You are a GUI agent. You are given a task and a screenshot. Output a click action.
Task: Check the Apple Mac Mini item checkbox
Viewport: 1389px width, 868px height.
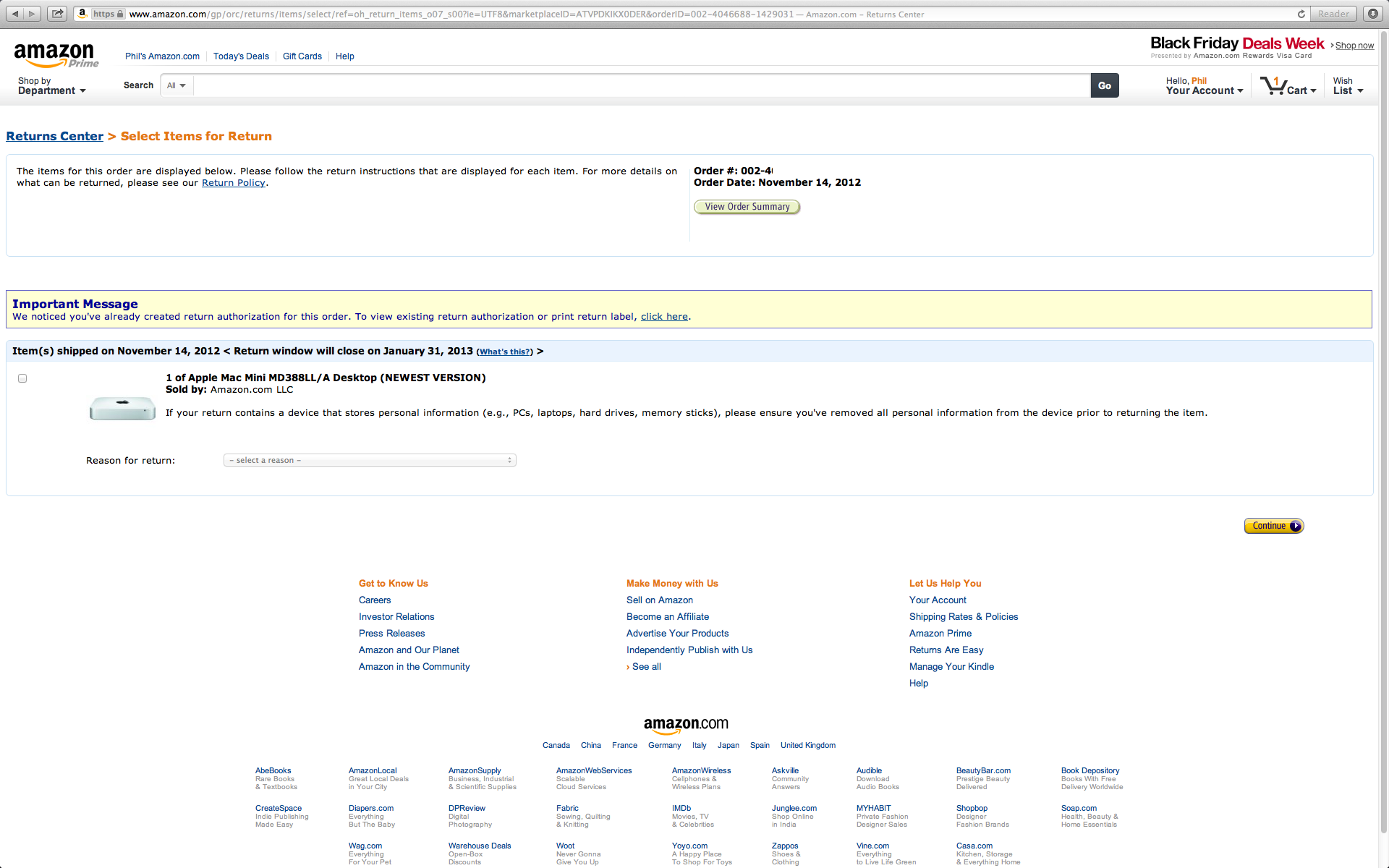(x=22, y=378)
